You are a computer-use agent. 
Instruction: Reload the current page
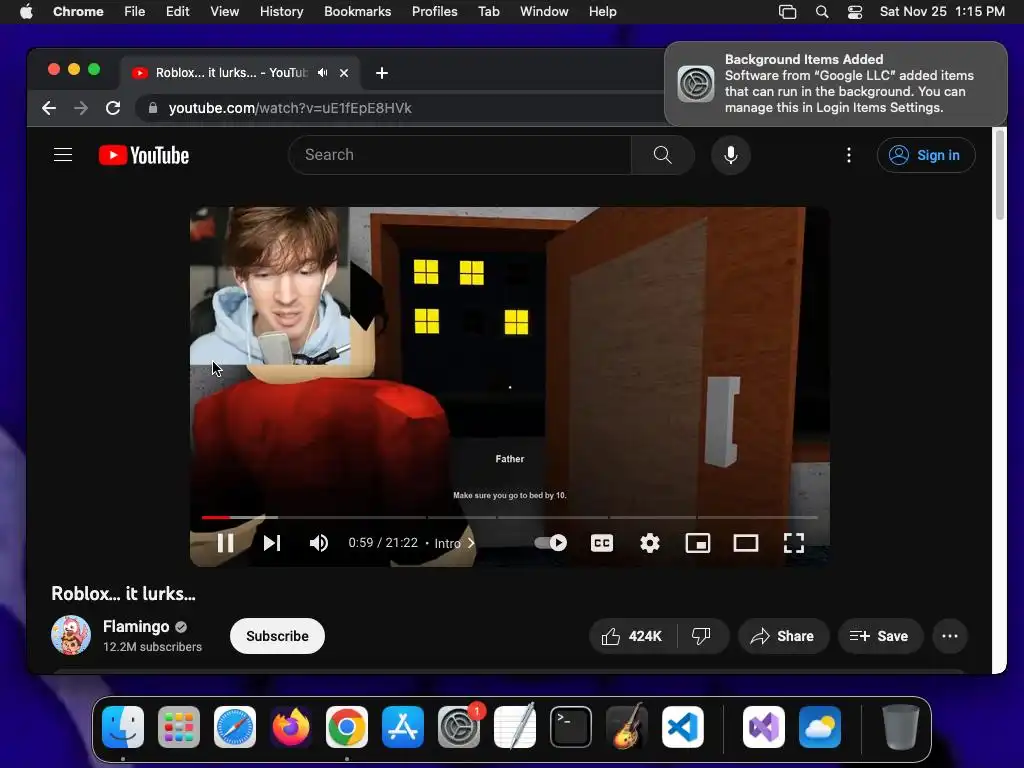[x=113, y=108]
